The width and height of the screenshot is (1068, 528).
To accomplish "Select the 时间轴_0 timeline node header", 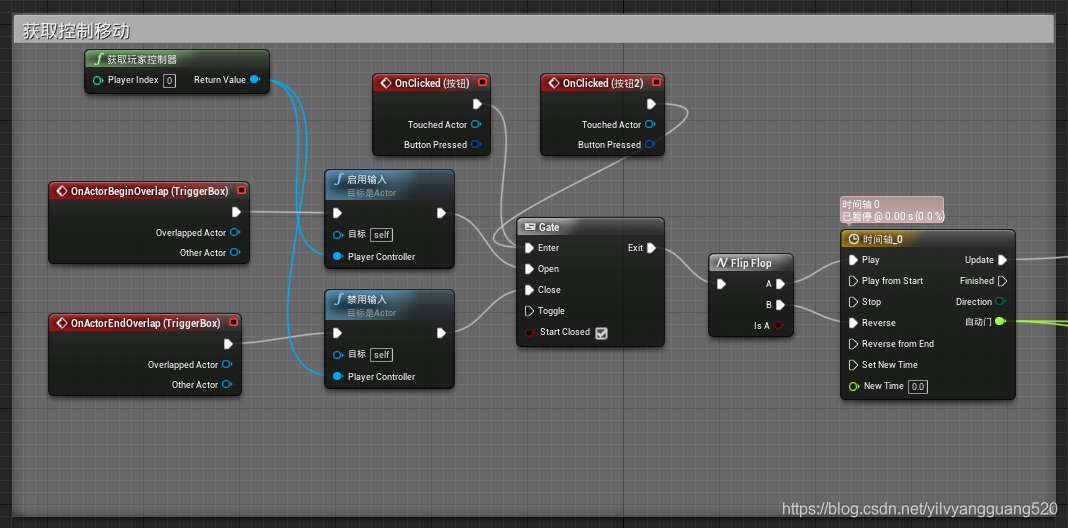I will (x=928, y=239).
